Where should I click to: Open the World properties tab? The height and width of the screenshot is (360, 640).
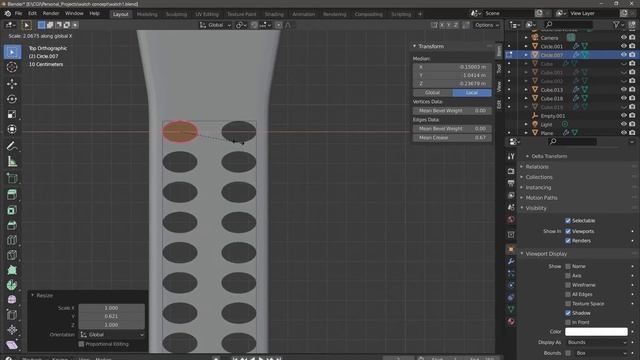(511, 220)
